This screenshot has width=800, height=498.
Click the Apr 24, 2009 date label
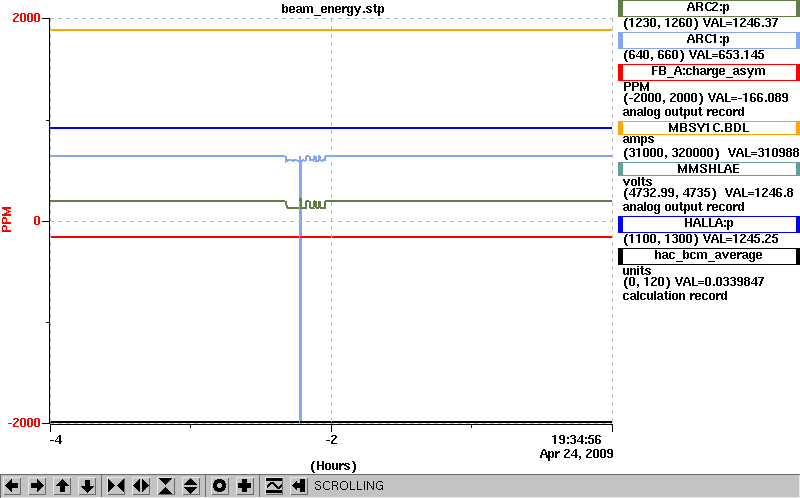576,454
